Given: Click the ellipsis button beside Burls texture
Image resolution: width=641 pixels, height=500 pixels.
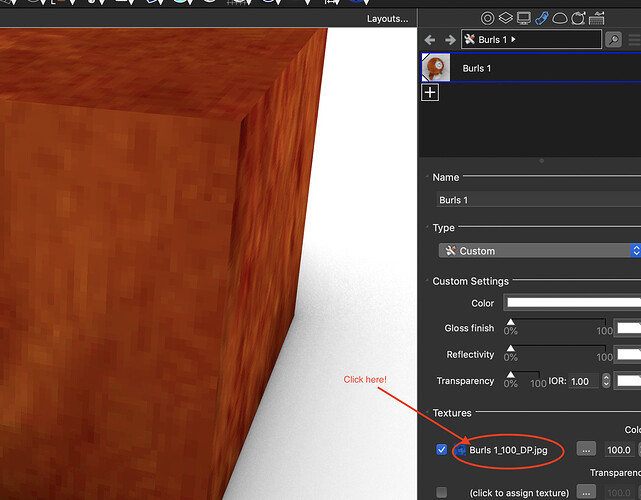Looking at the screenshot, I should click(586, 449).
